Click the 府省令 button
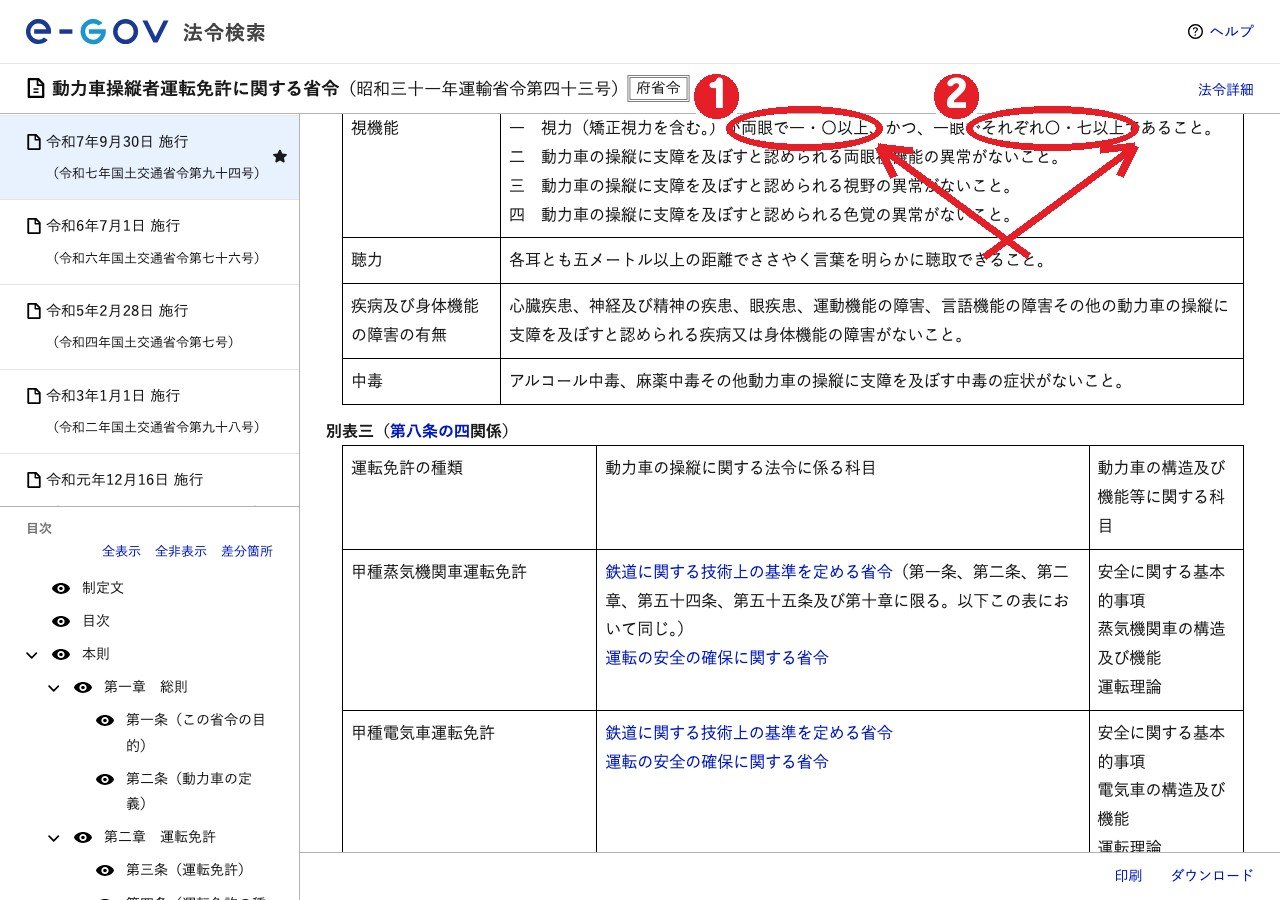The image size is (1280, 900). tap(658, 88)
